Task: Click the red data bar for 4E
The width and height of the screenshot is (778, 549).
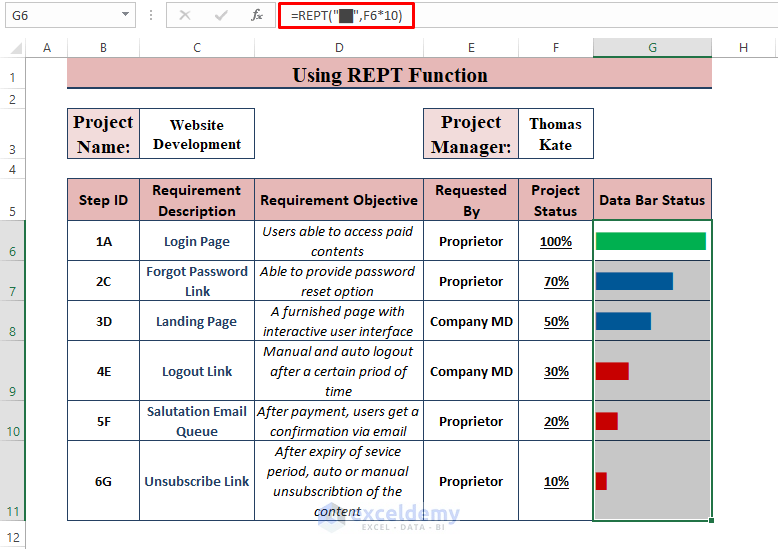Action: (612, 371)
